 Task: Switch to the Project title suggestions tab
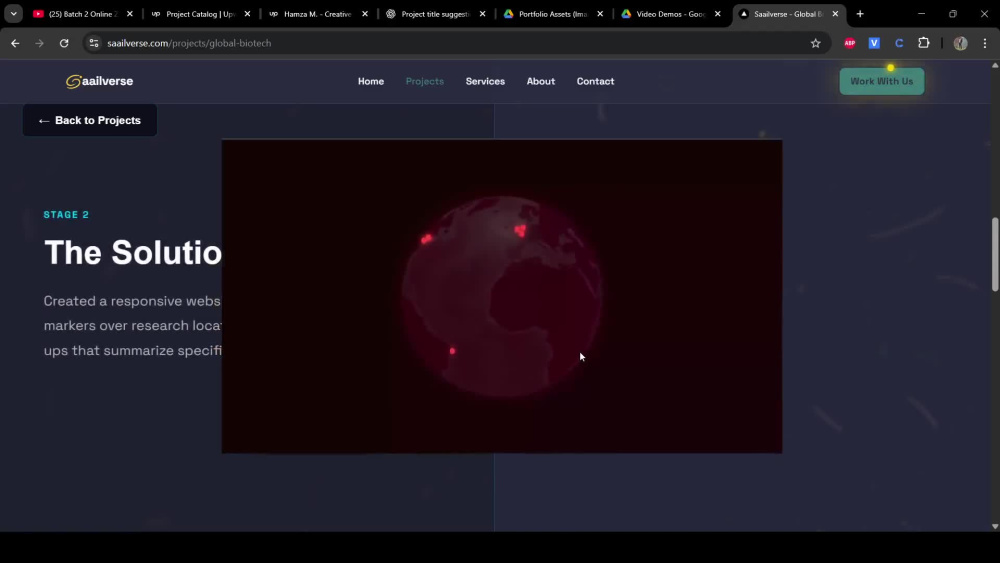435,13
